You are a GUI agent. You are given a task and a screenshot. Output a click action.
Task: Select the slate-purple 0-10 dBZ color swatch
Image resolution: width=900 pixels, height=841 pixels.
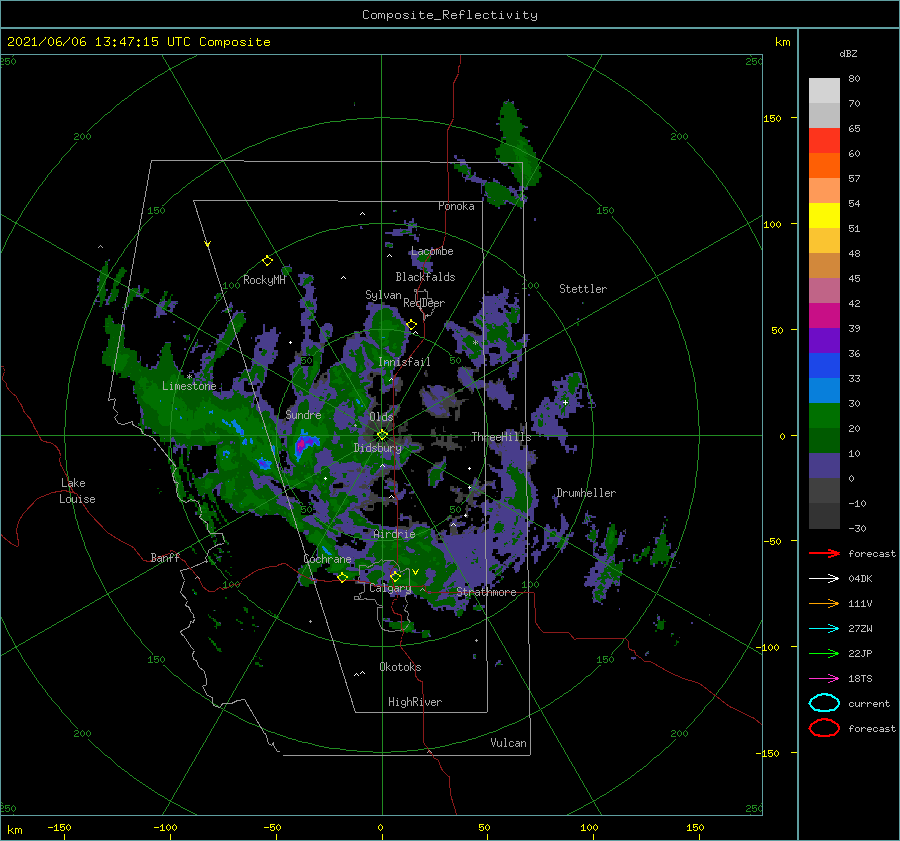click(824, 466)
